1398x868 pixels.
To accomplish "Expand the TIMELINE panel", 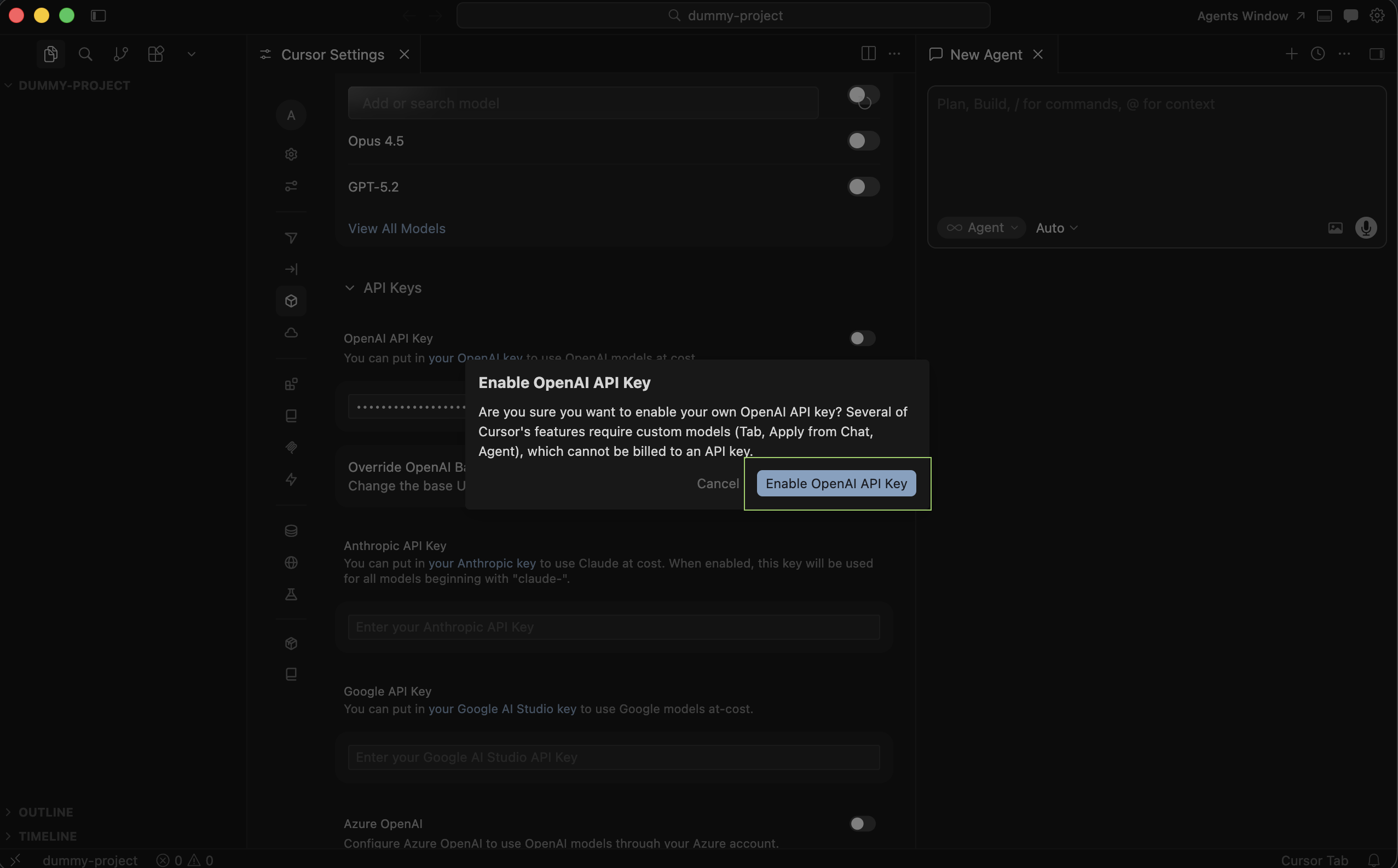I will [47, 836].
